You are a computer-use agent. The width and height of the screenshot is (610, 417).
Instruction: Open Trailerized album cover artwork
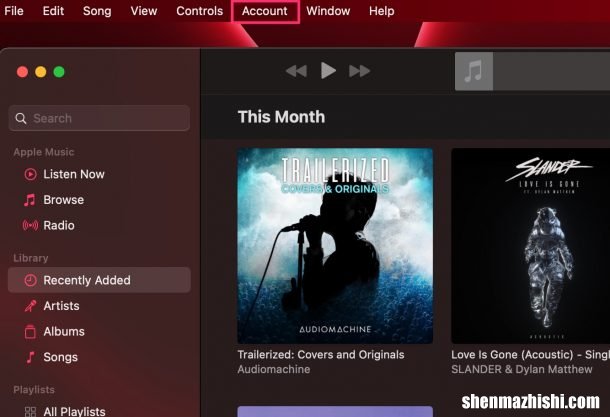335,245
